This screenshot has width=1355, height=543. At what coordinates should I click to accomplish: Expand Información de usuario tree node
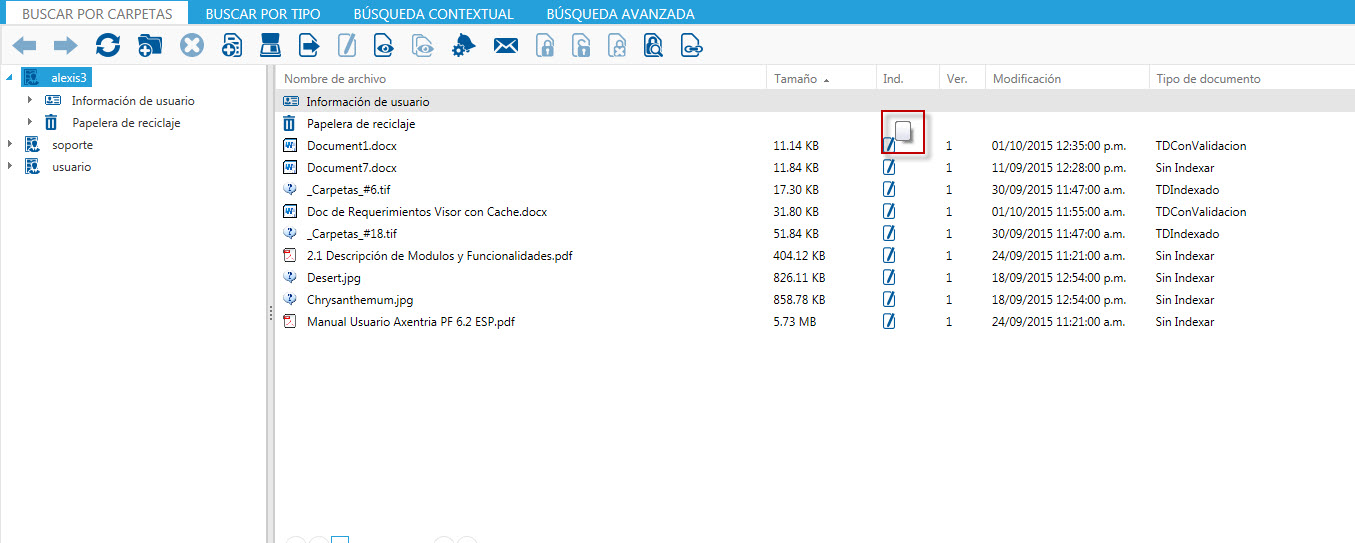[30, 100]
